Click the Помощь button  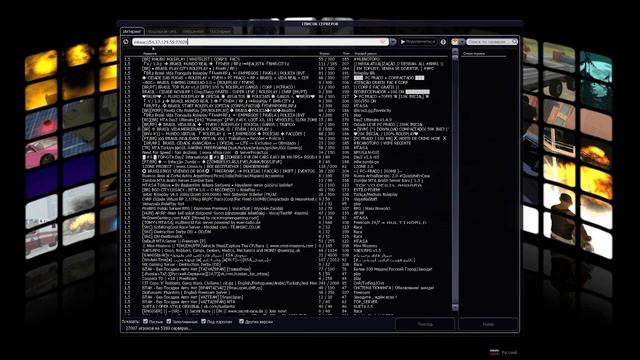pos(425,324)
